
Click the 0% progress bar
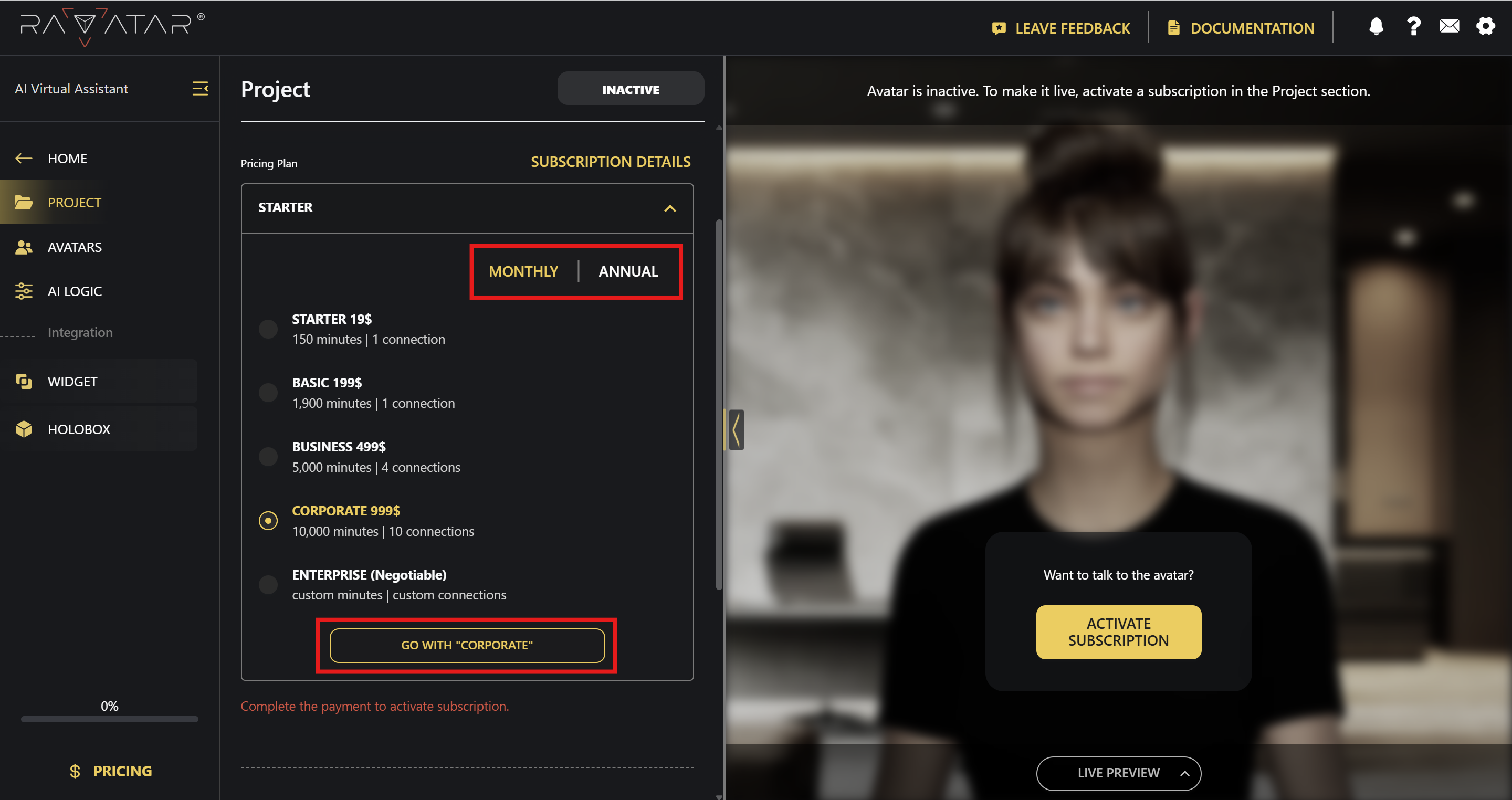pyautogui.click(x=109, y=719)
